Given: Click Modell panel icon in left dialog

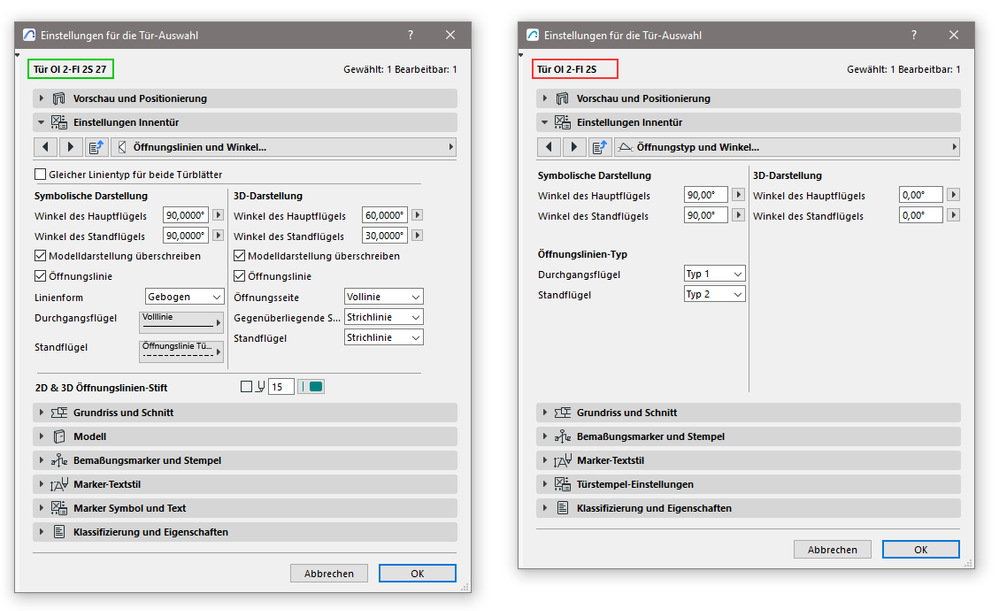Looking at the screenshot, I should tap(59, 436).
